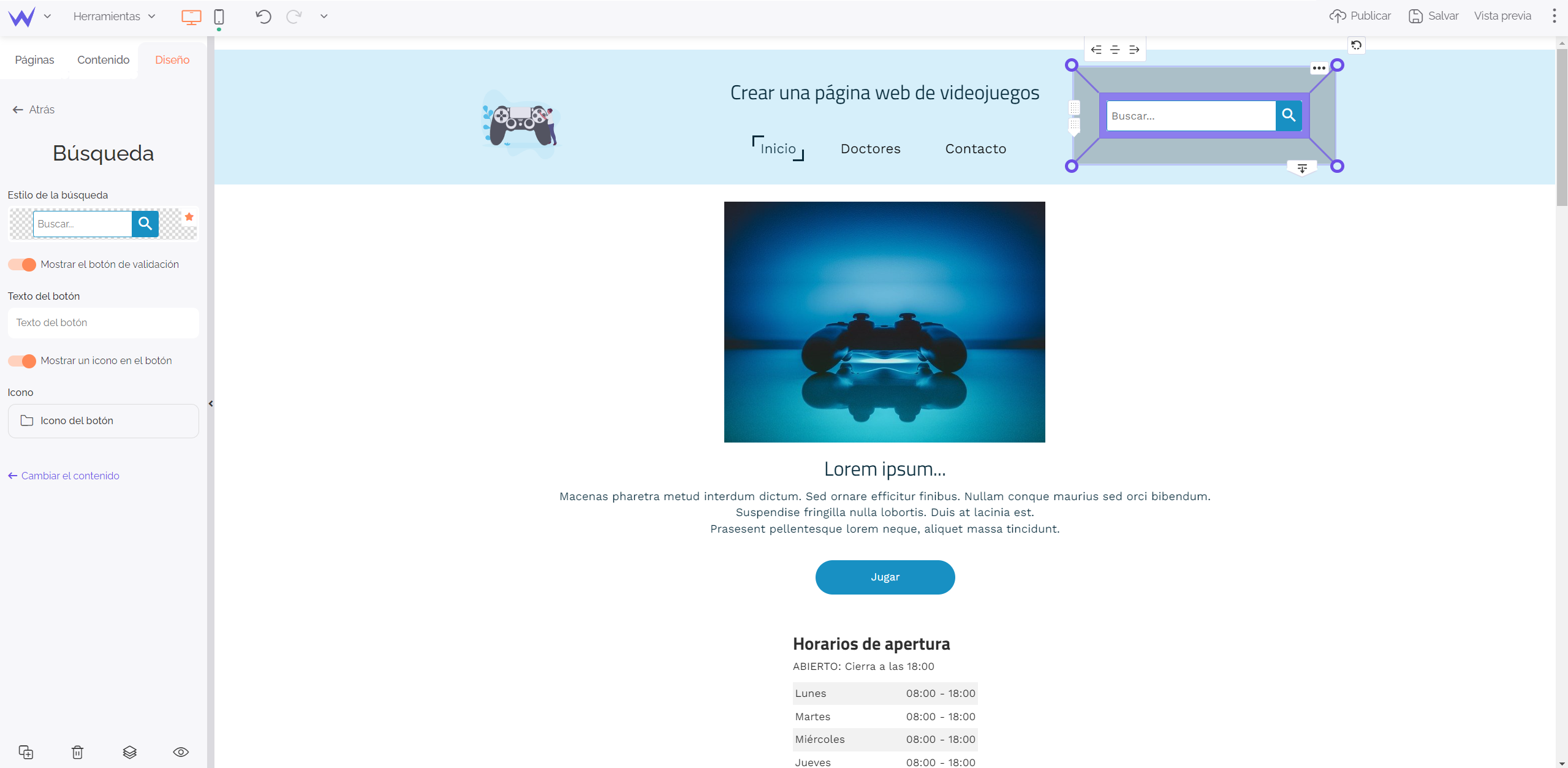Switch to the Diseño tab
The image size is (1568, 768).
click(172, 59)
